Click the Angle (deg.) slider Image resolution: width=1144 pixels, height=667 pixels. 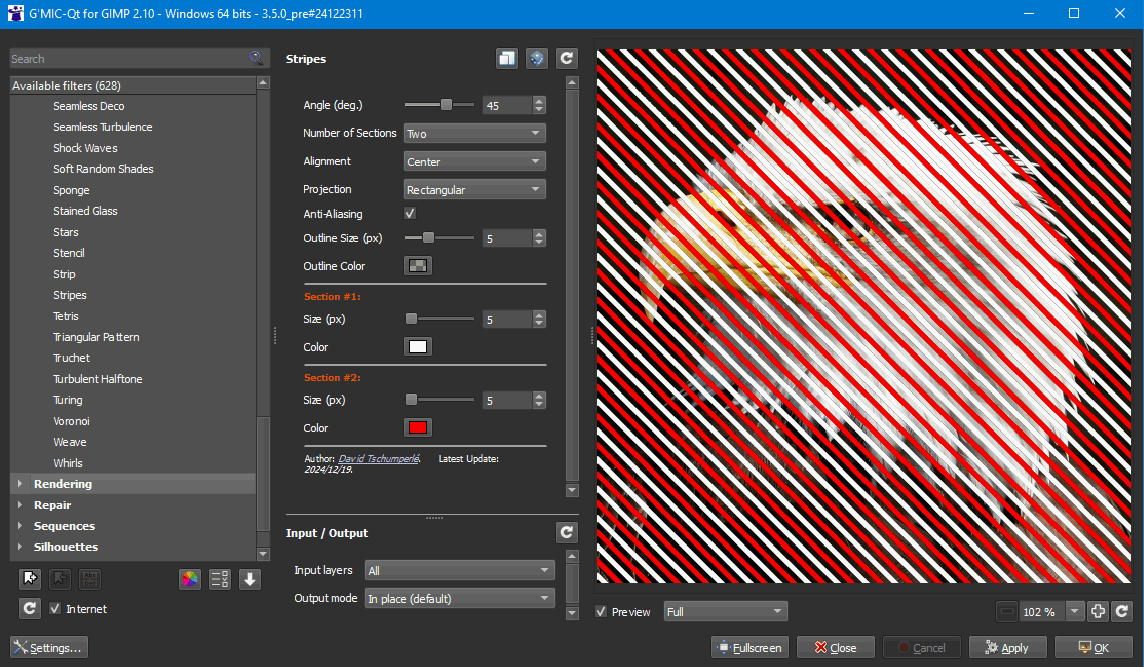coord(439,105)
